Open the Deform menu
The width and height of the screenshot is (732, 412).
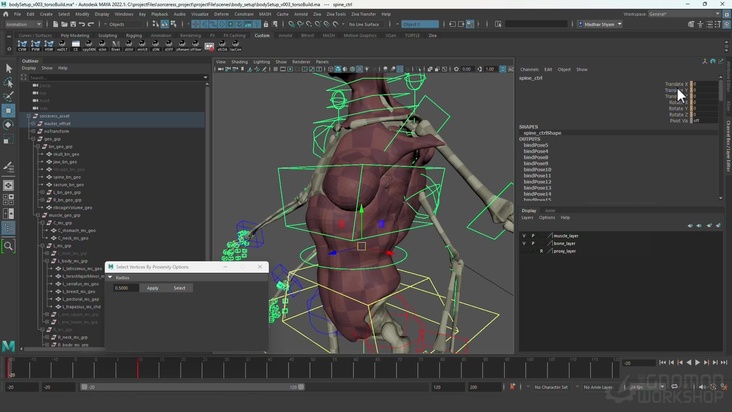coord(221,14)
